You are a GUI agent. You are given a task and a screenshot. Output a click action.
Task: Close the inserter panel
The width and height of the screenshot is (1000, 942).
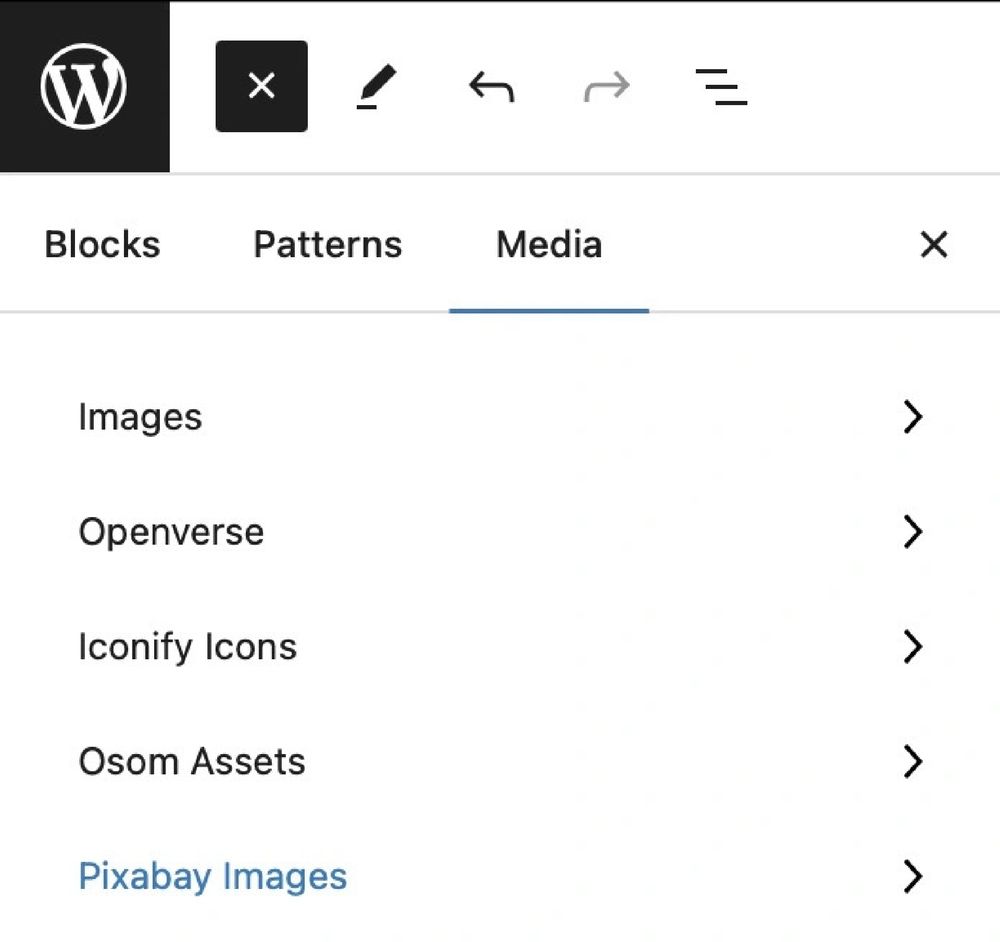pos(933,245)
